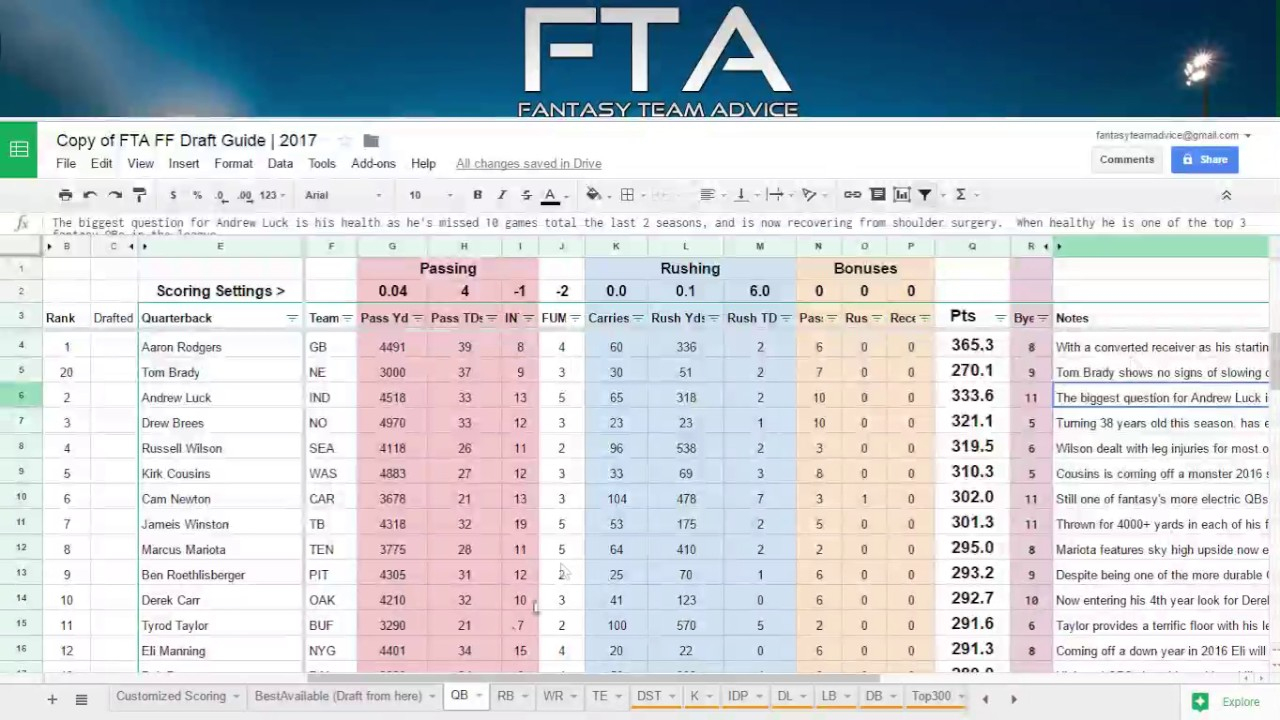1280x720 pixels.
Task: Click the Print icon in toolbar
Action: tap(65, 195)
